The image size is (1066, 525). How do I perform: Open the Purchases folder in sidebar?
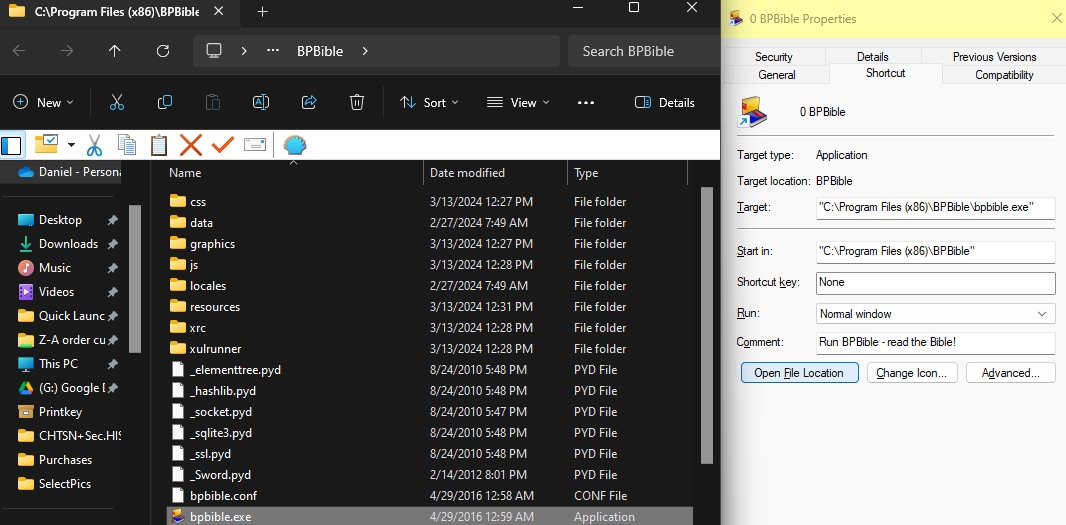pyautogui.click(x=67, y=460)
